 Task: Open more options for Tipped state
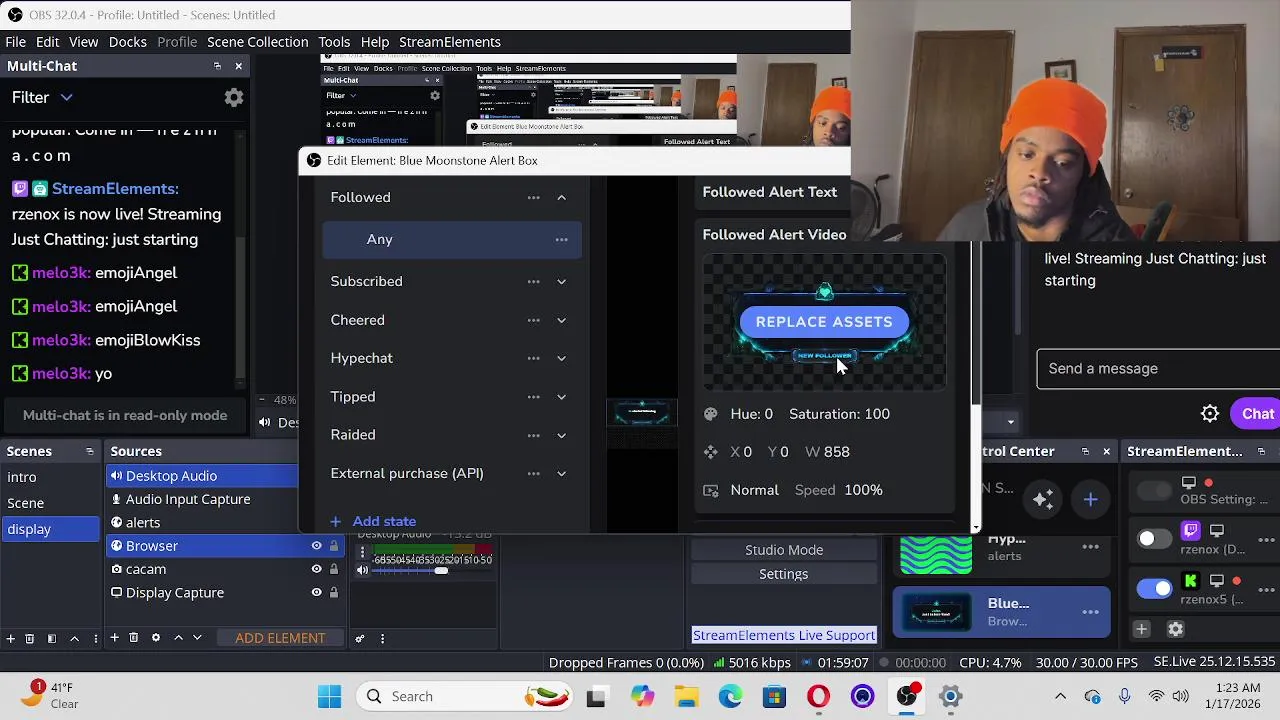coord(533,397)
